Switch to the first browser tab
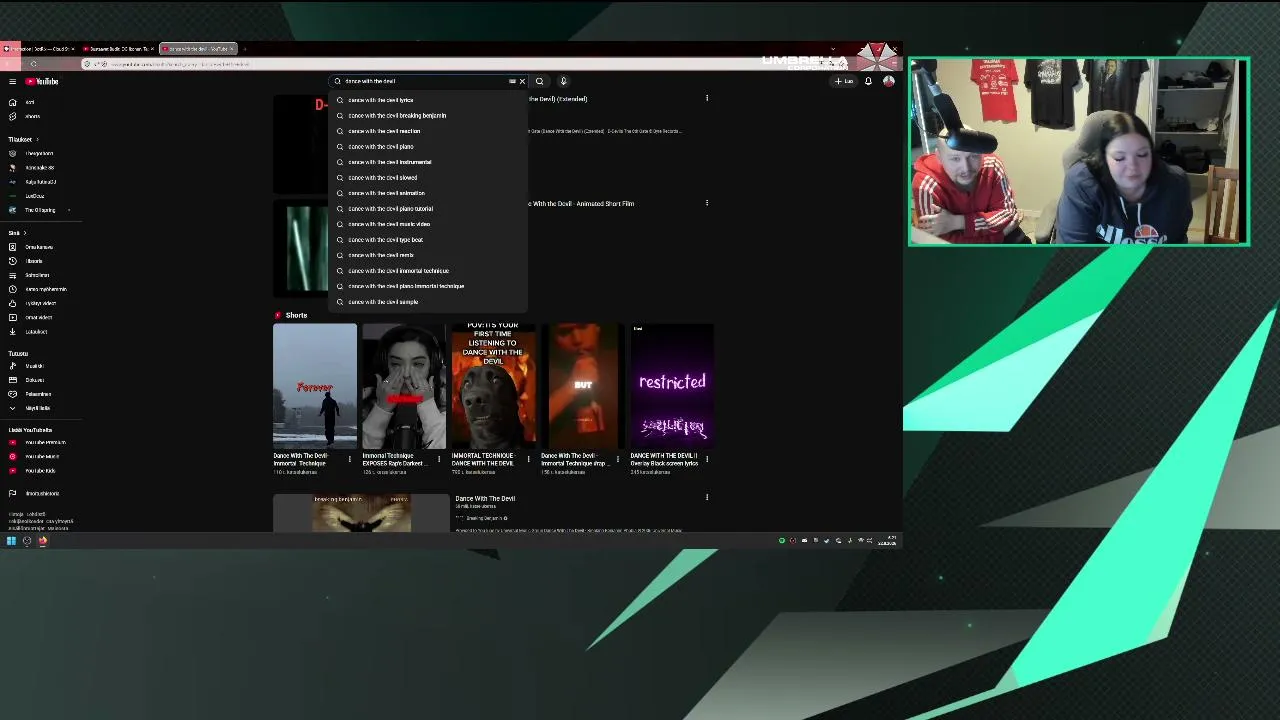The image size is (1280, 720). point(38,49)
